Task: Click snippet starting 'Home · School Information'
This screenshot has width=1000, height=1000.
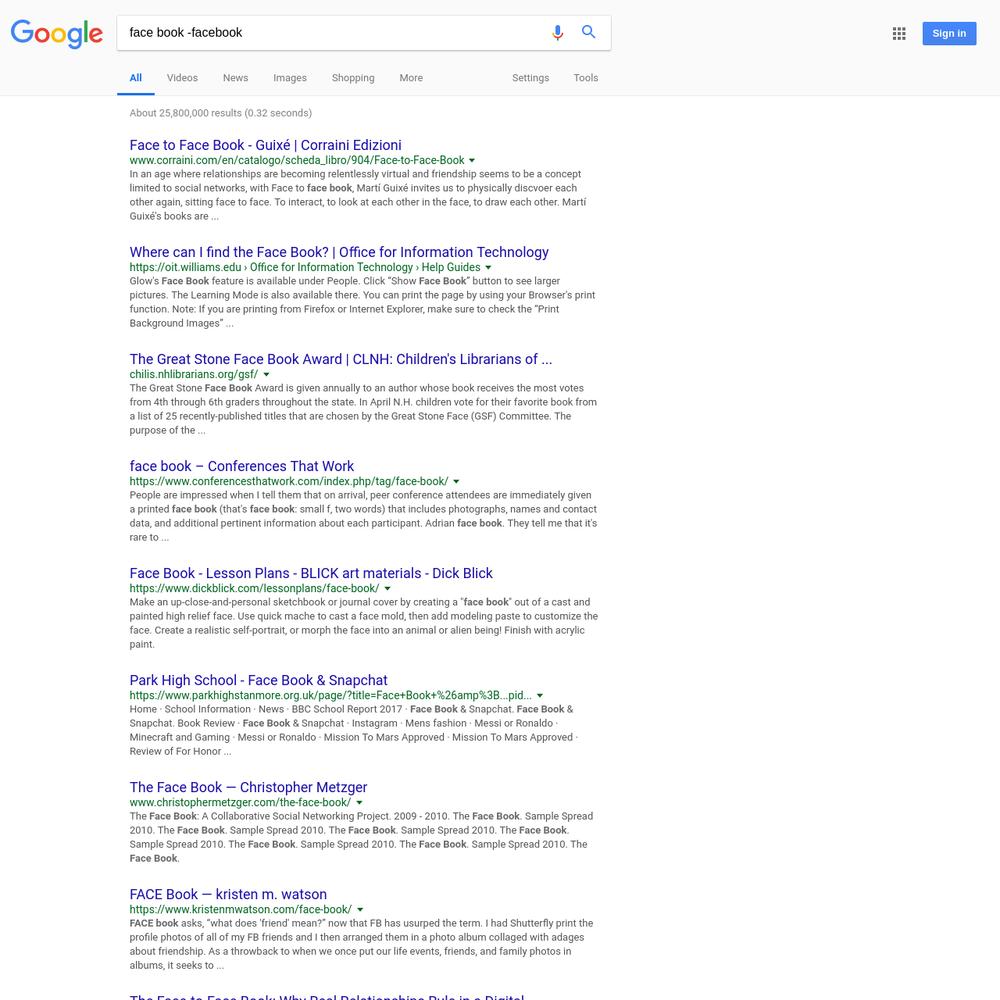Action: (x=354, y=731)
